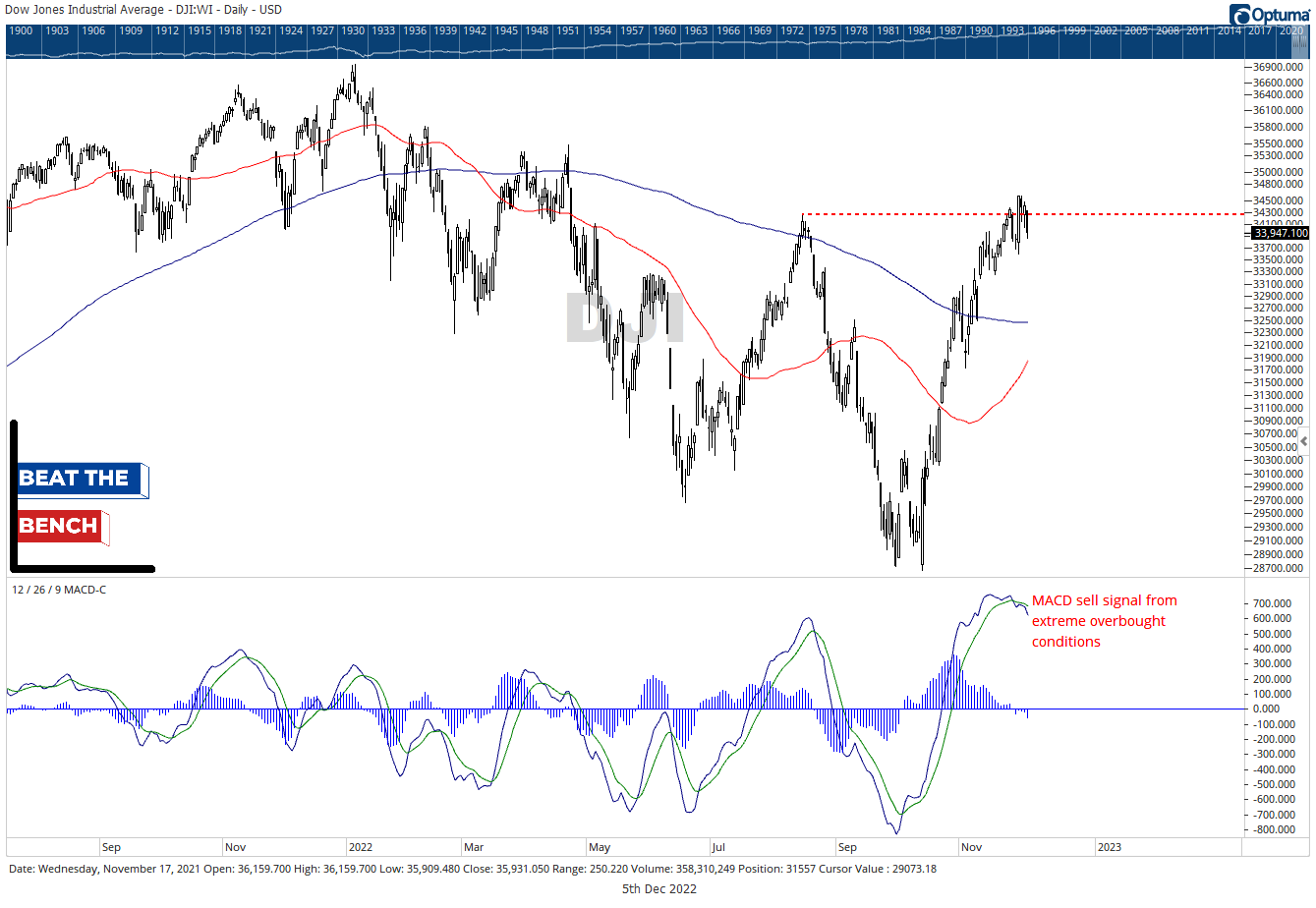Click the Mar date axis label
This screenshot has height=908, width=1316.
(474, 847)
